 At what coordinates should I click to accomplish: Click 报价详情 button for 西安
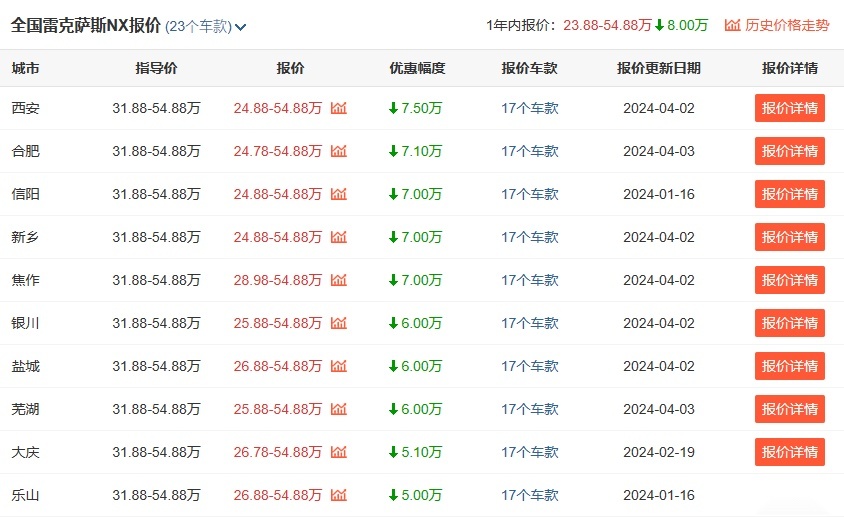point(790,108)
